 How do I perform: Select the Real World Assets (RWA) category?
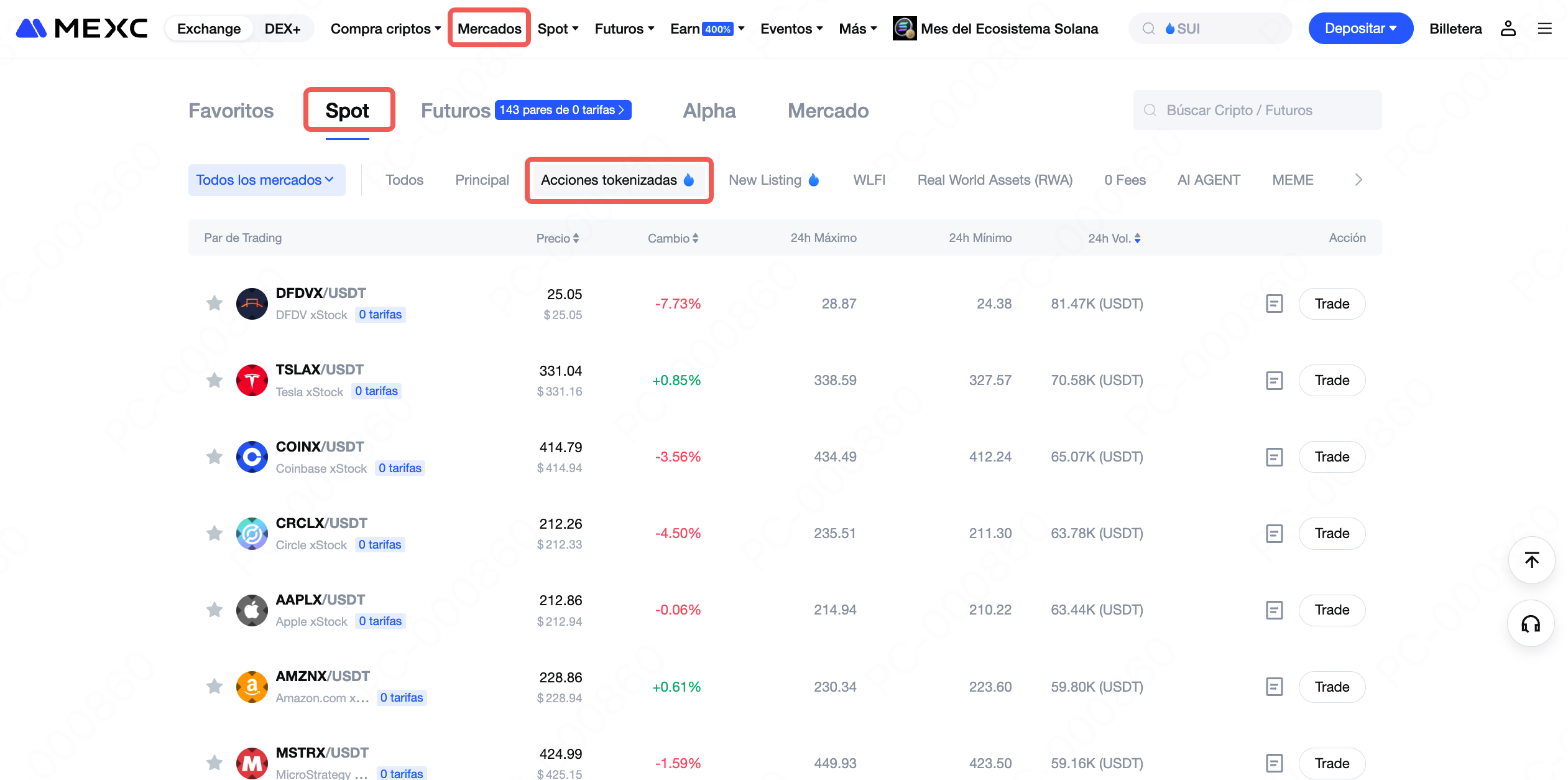coord(995,180)
